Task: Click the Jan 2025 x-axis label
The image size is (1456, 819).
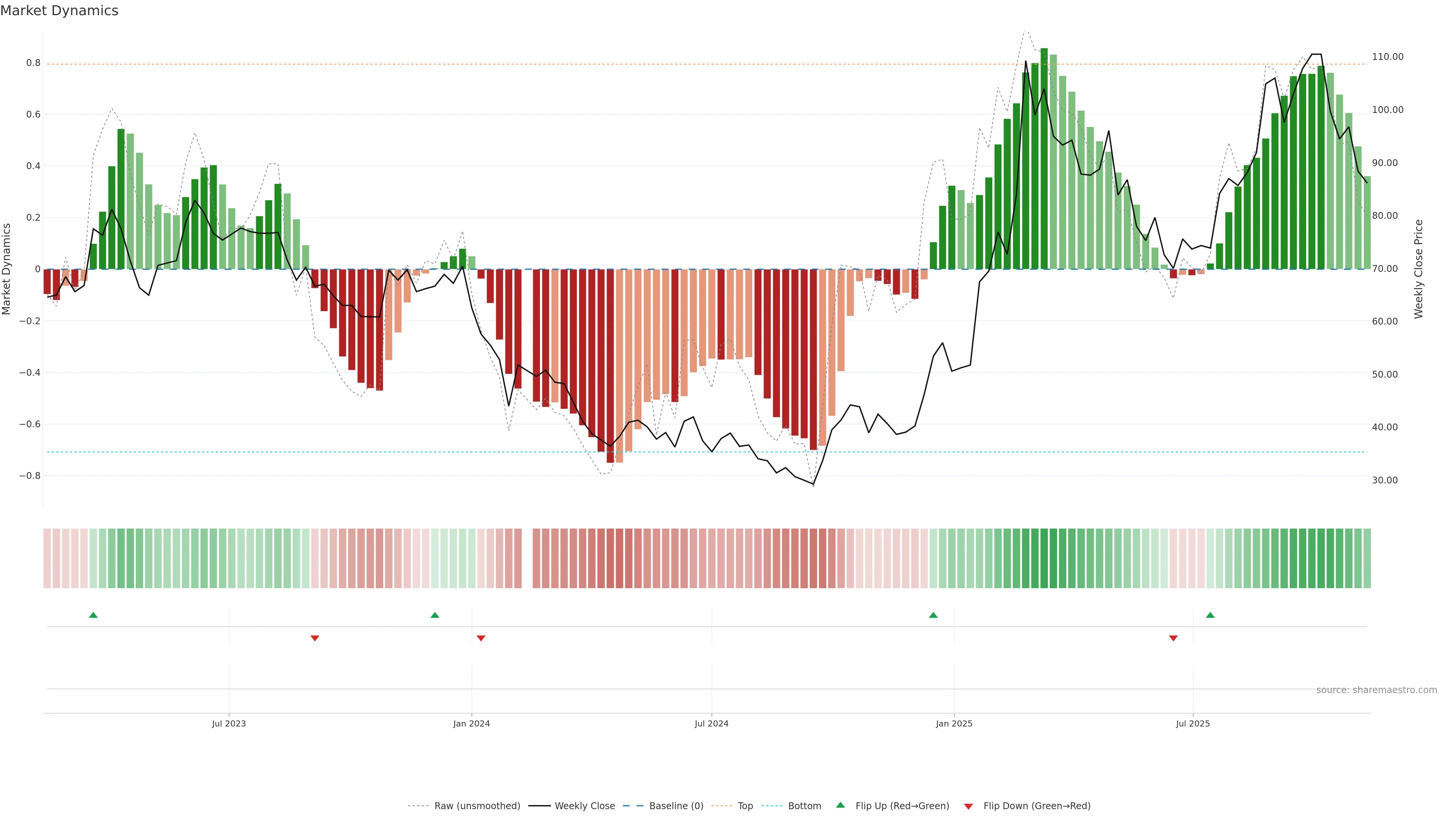Action: pos(954,723)
